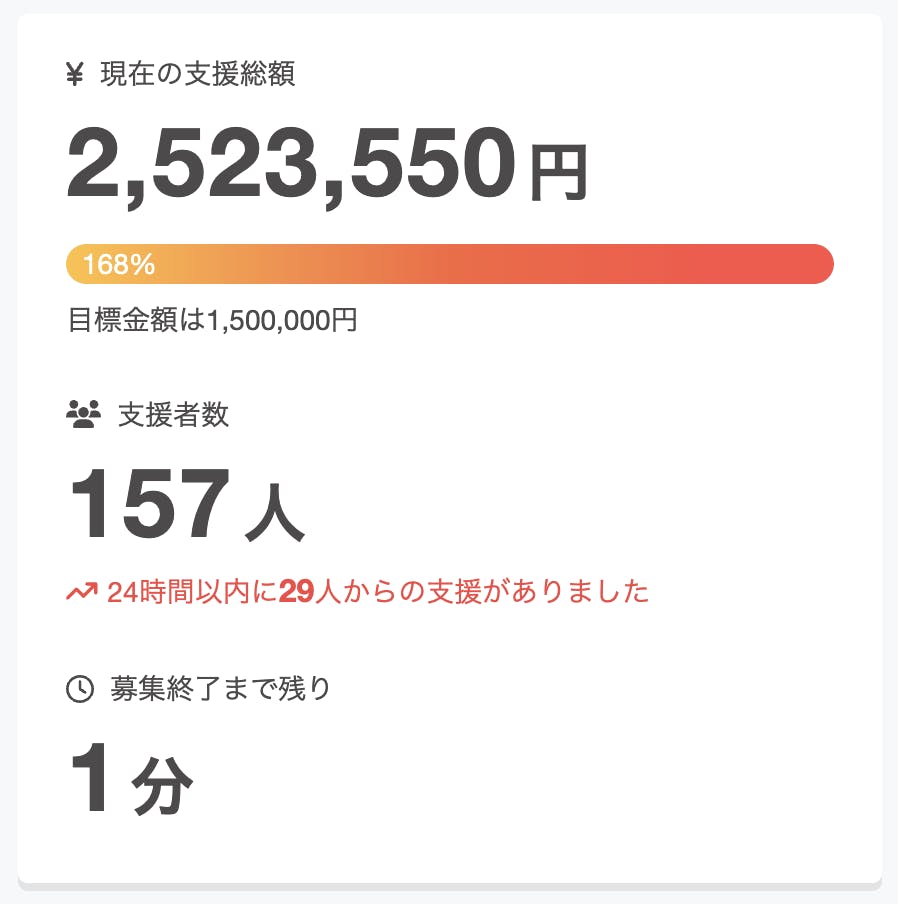898x904 pixels.
Task: Click the 24時間以内に text
Action: tap(192, 592)
